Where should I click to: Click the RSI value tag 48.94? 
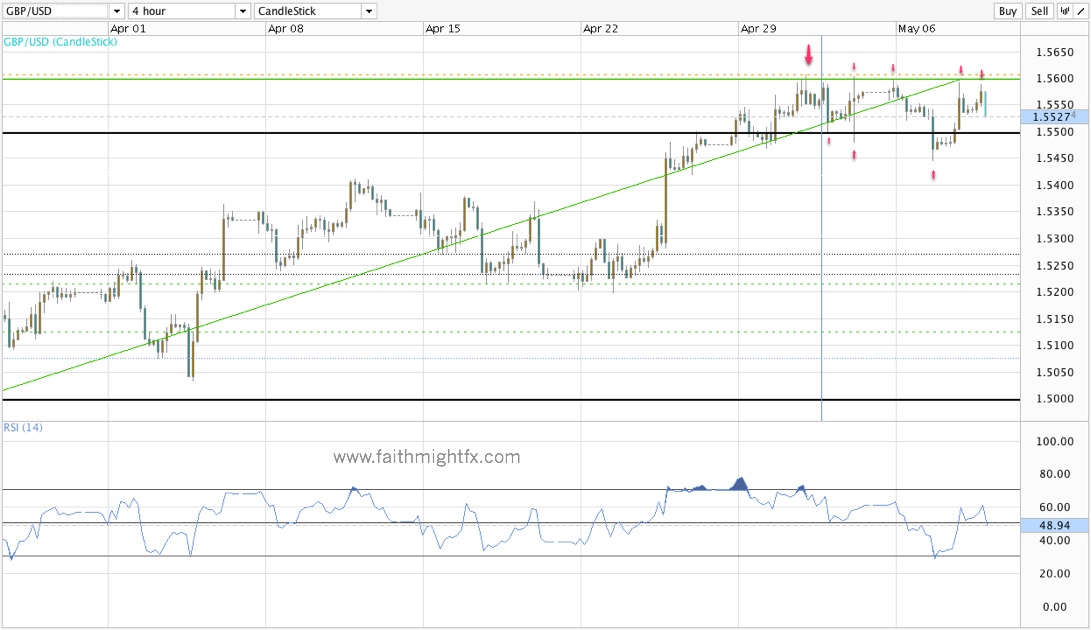pos(1053,526)
